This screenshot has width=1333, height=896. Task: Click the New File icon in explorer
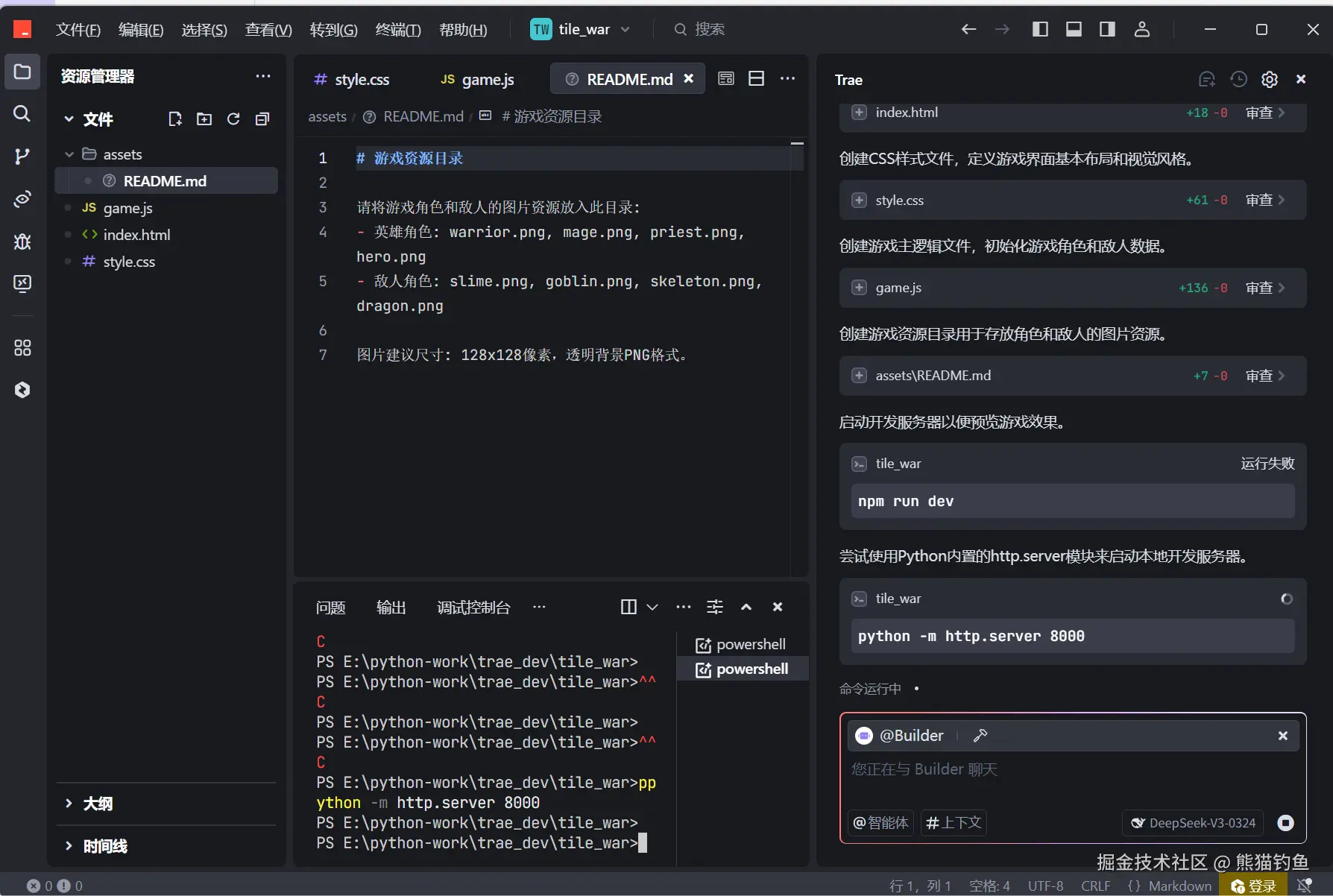175,119
